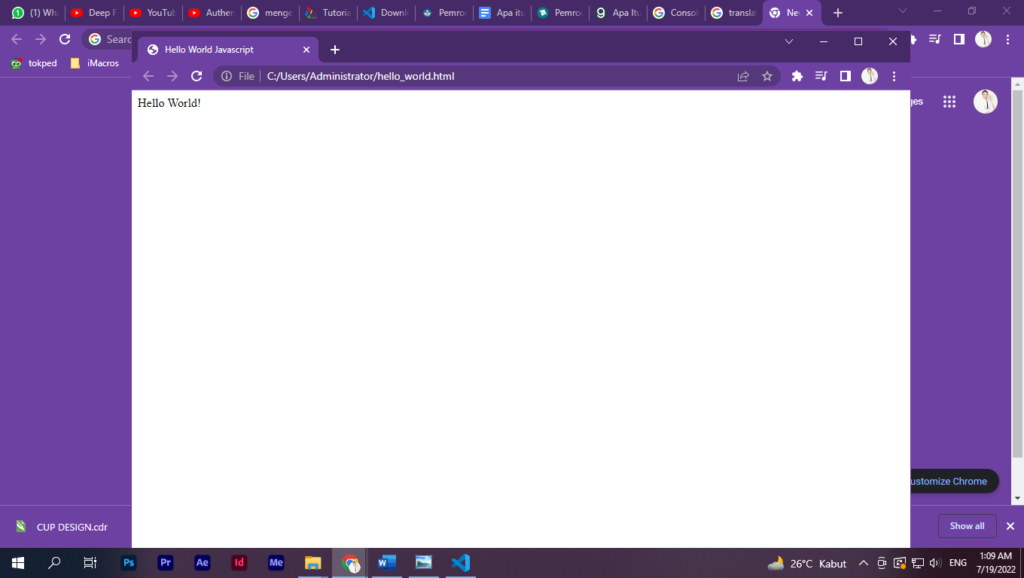This screenshot has height=578, width=1024.
Task: Switch to the WhatsApp tab in the back window
Action: [x=35, y=12]
